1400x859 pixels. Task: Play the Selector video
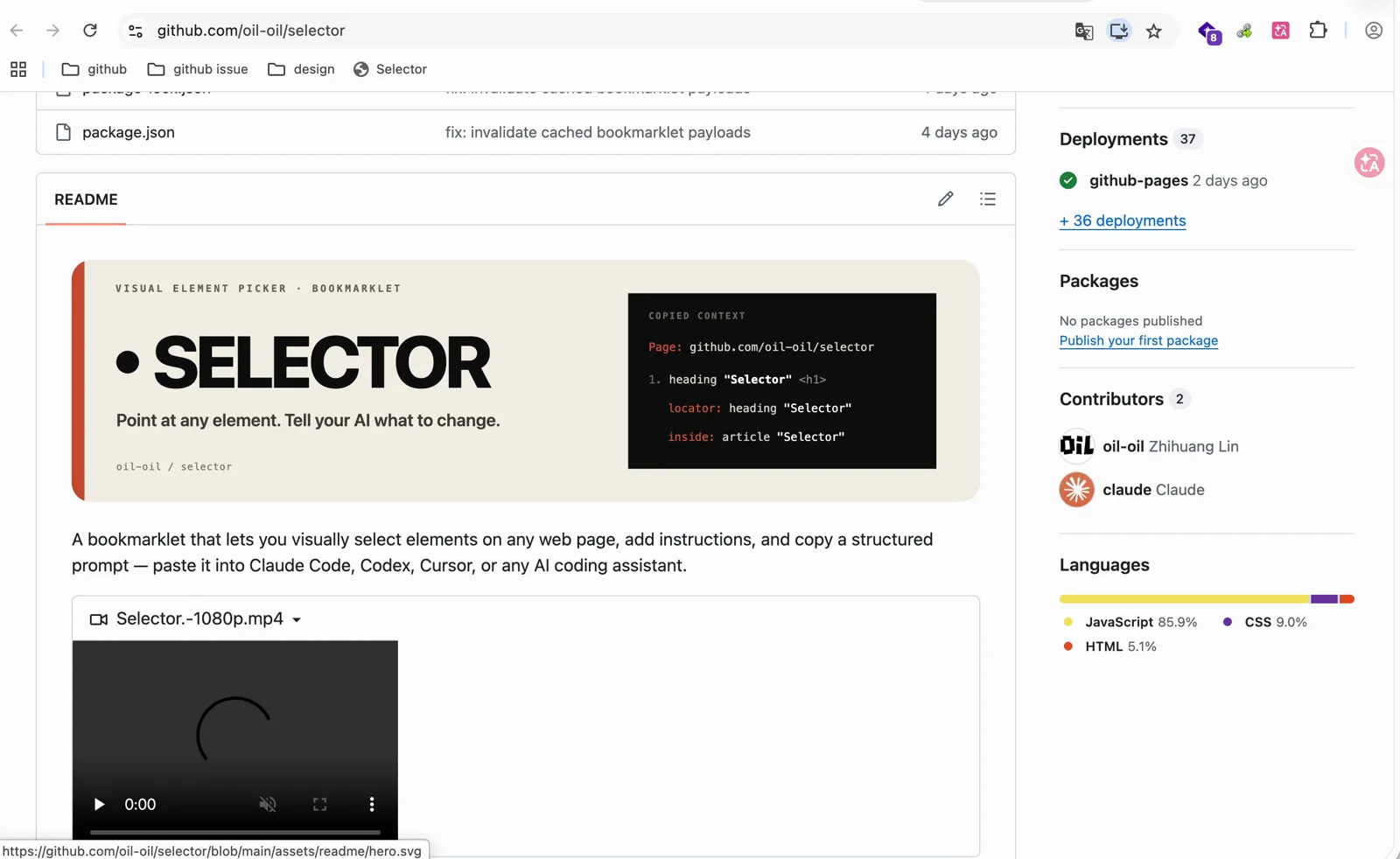pos(99,804)
